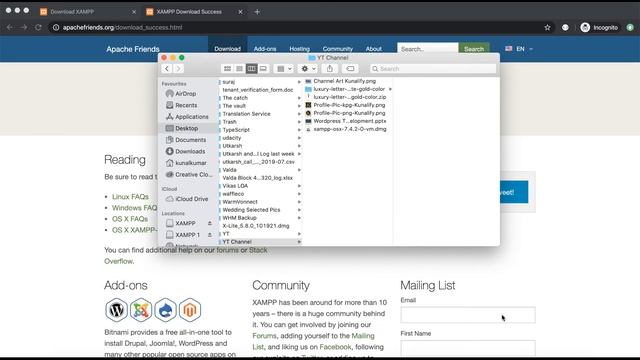Switch Finder to list view

[x=239, y=69]
